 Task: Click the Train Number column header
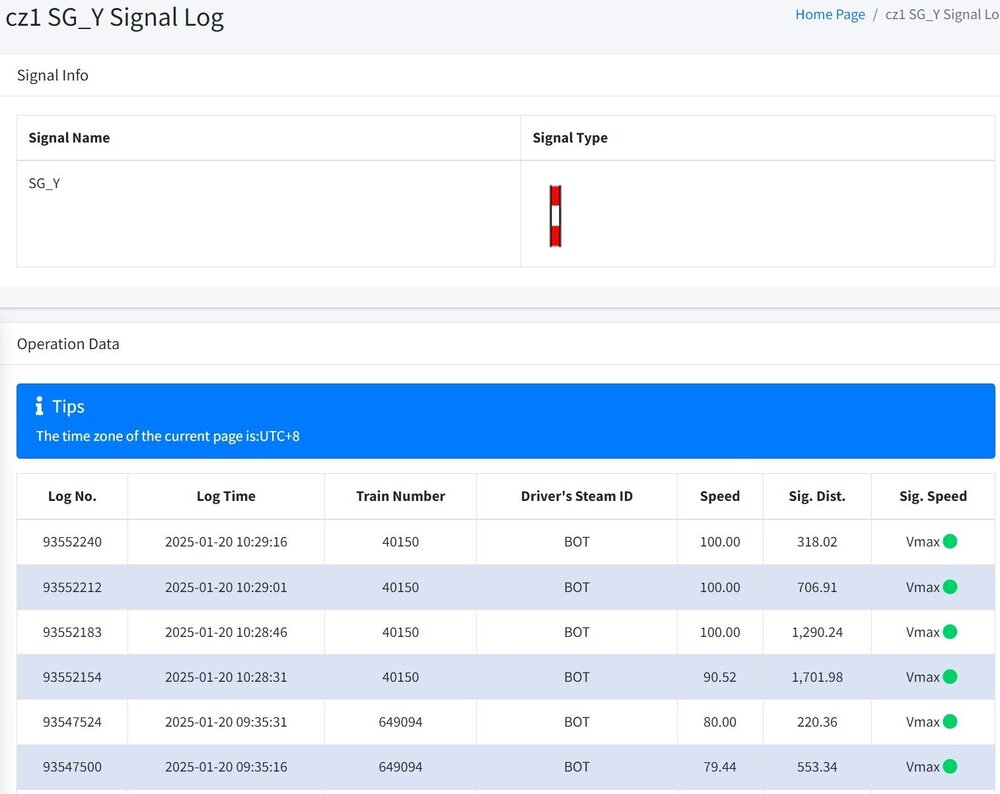pos(400,496)
